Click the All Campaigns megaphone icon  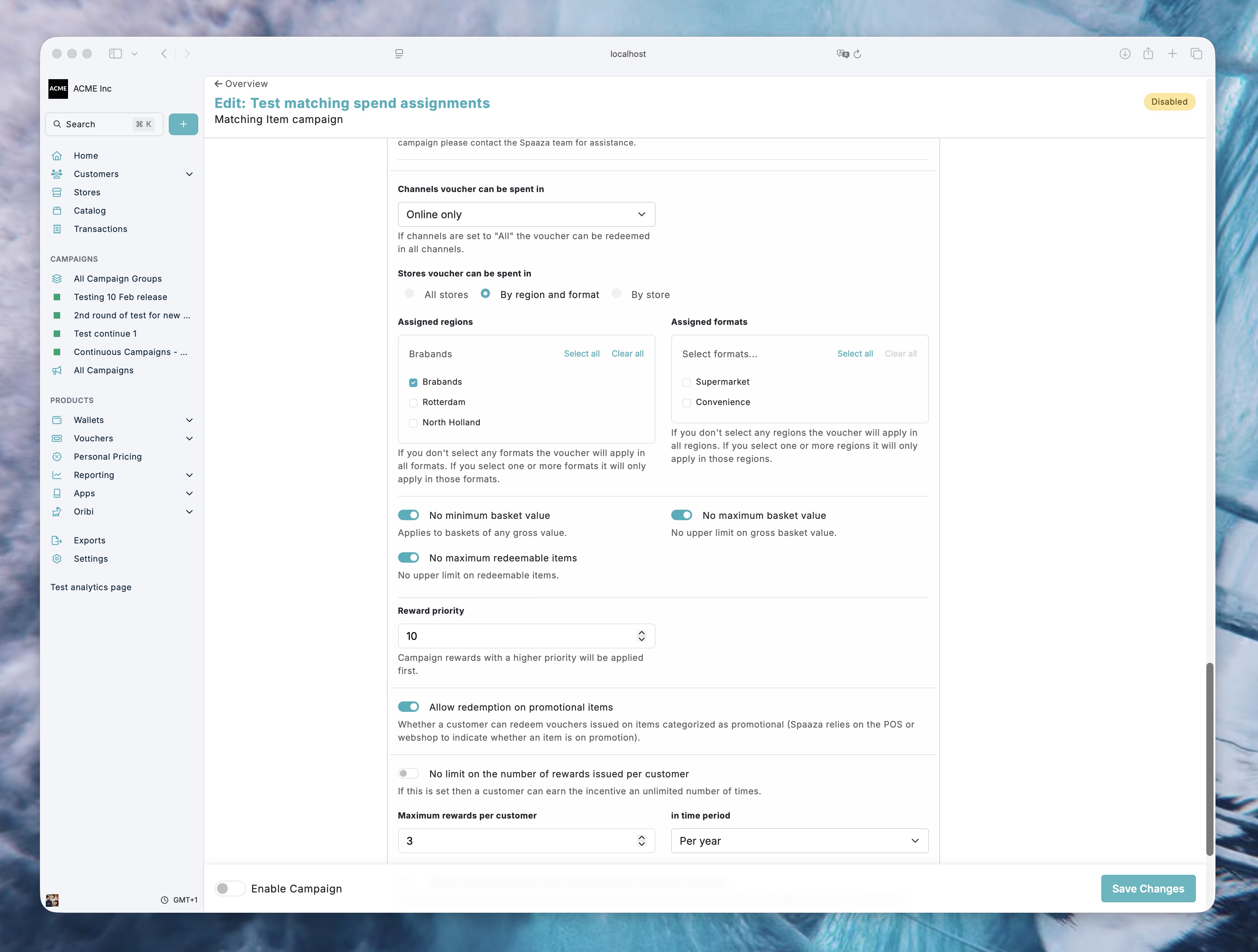(57, 370)
